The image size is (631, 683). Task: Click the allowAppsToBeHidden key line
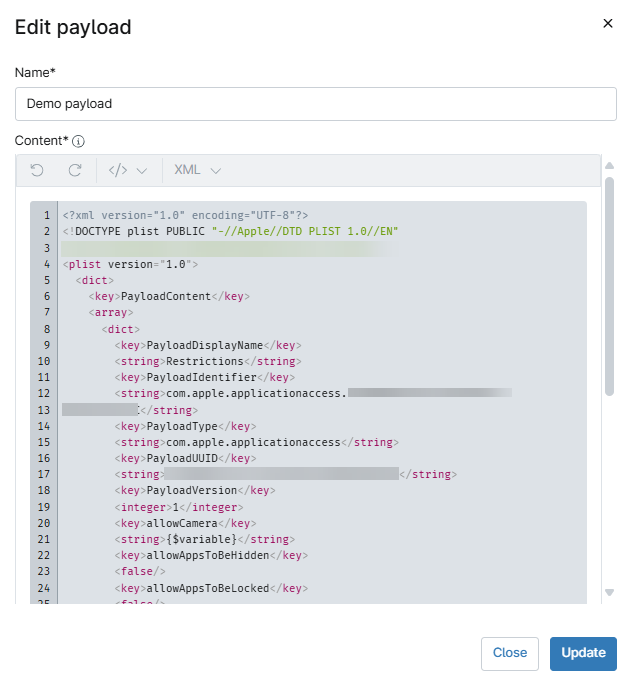tap(208, 553)
